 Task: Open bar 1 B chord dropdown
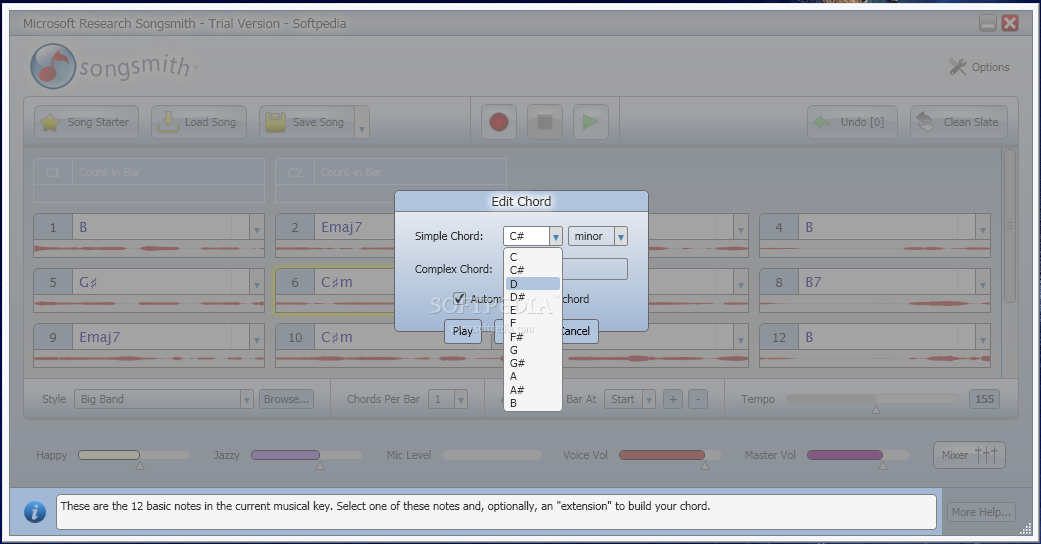[x=257, y=229]
